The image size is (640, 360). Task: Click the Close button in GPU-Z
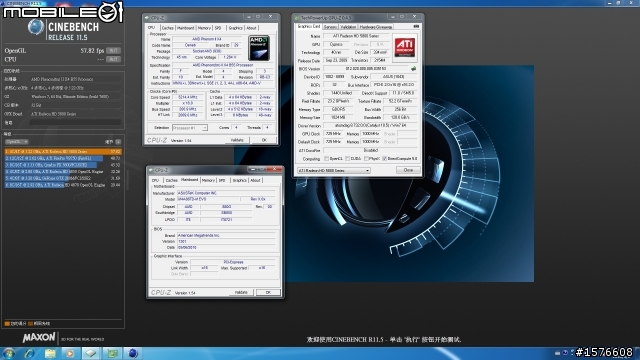pos(408,170)
